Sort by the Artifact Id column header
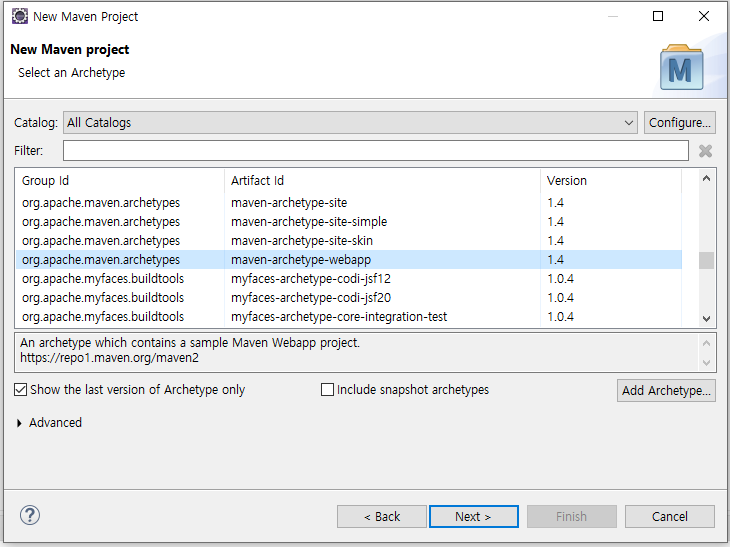 click(382, 181)
